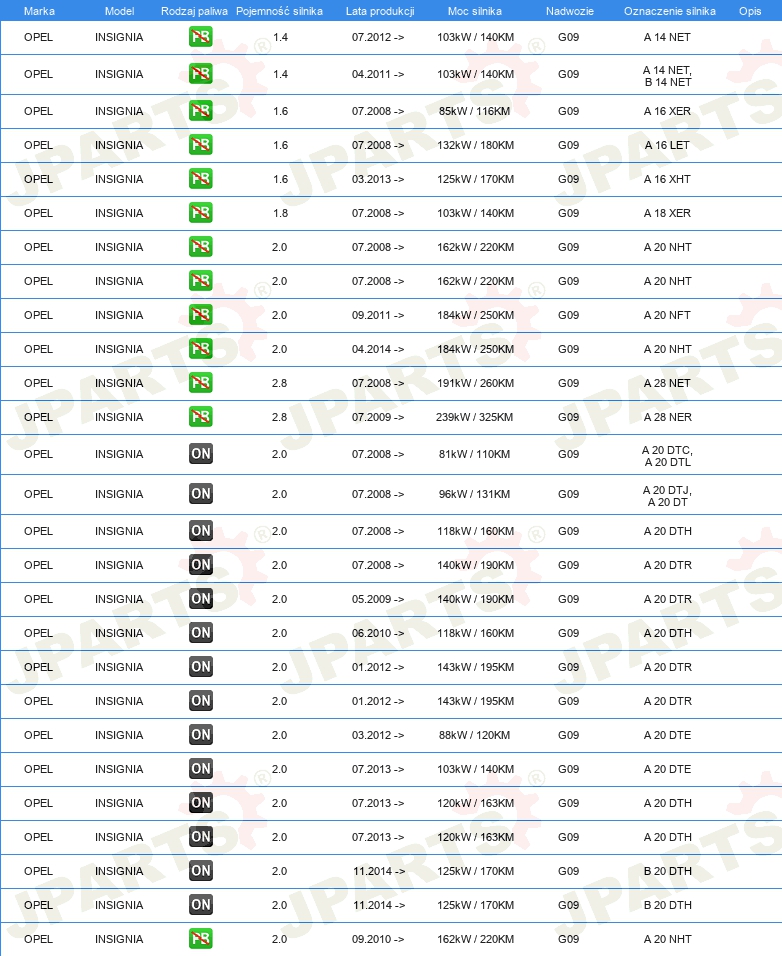
Task: Click the power value '88kW / 120KM'
Action: tap(475, 735)
